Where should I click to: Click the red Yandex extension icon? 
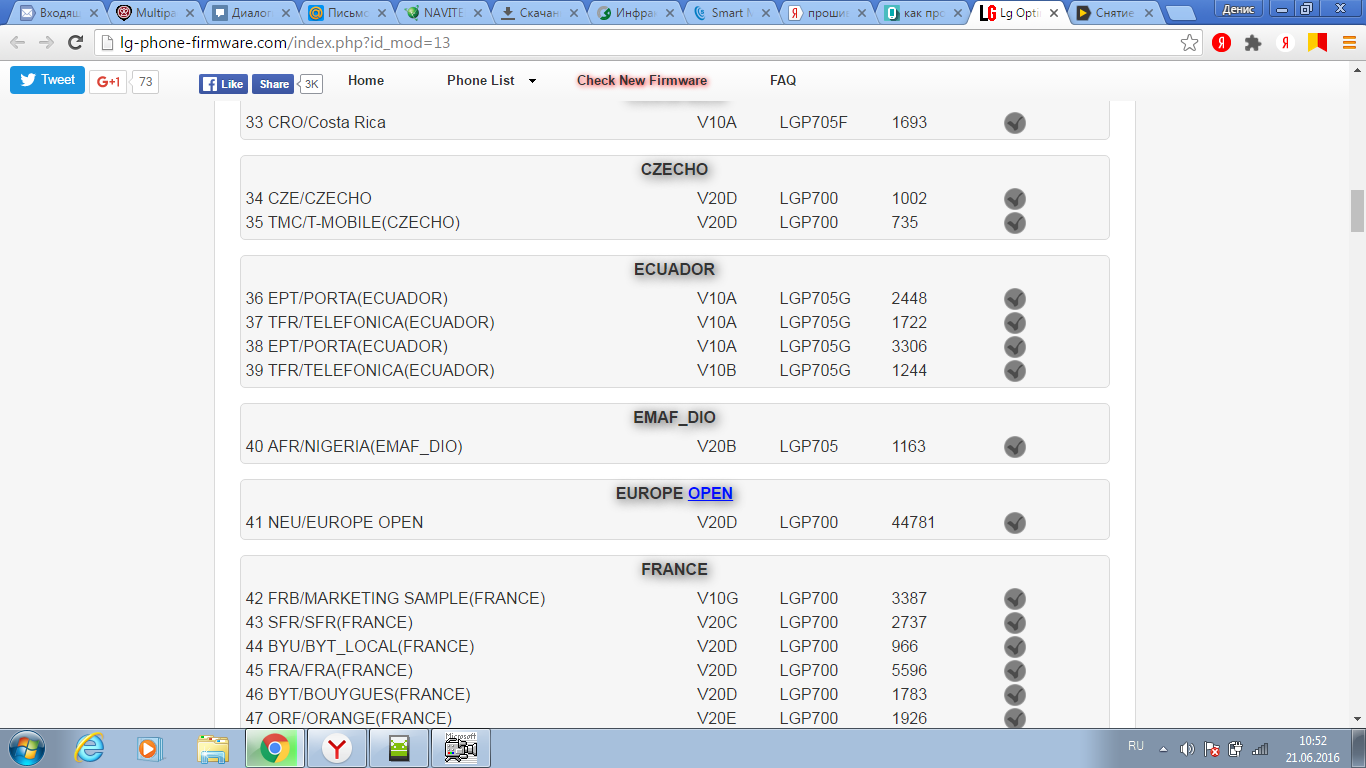point(1221,43)
